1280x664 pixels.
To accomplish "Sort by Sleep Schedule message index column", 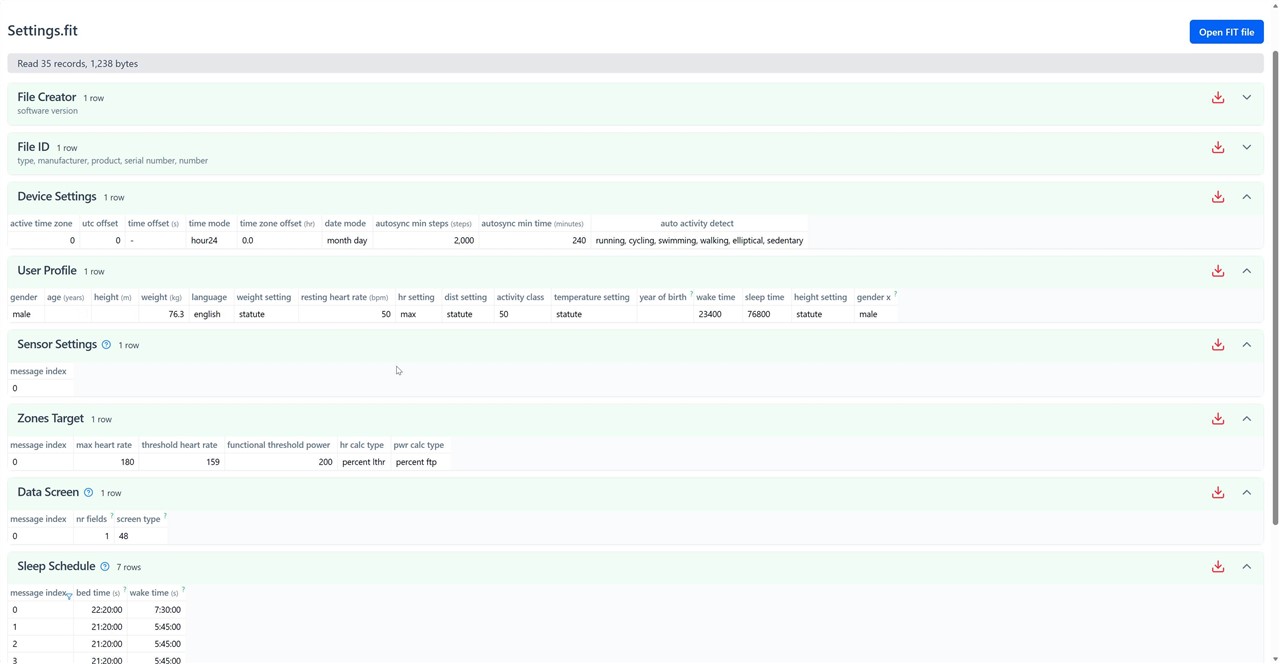I will click(38, 593).
